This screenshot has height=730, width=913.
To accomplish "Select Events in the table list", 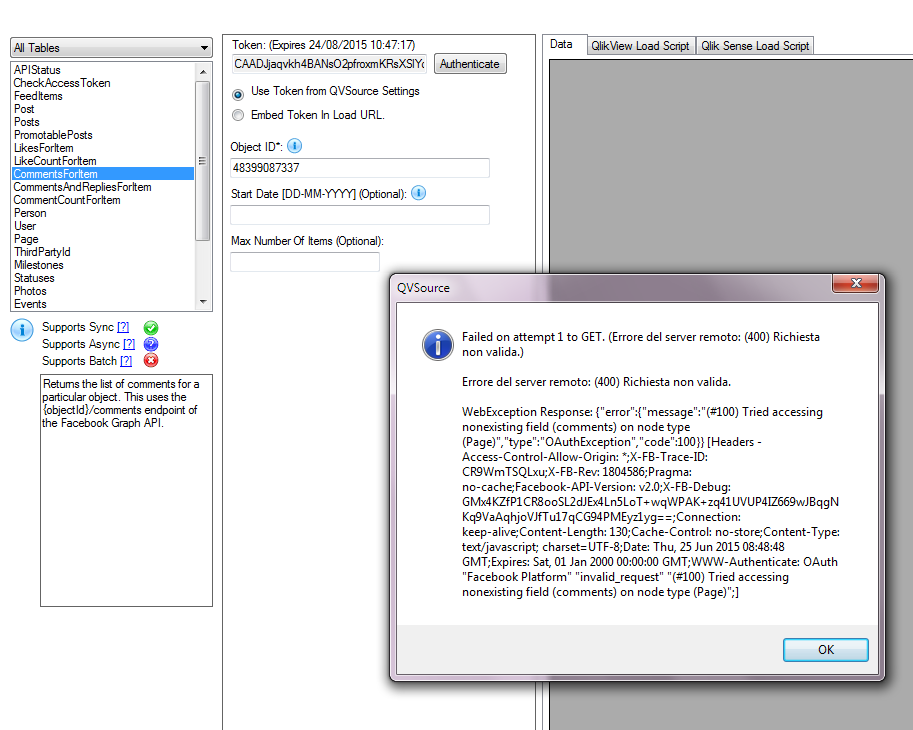I will coord(103,304).
